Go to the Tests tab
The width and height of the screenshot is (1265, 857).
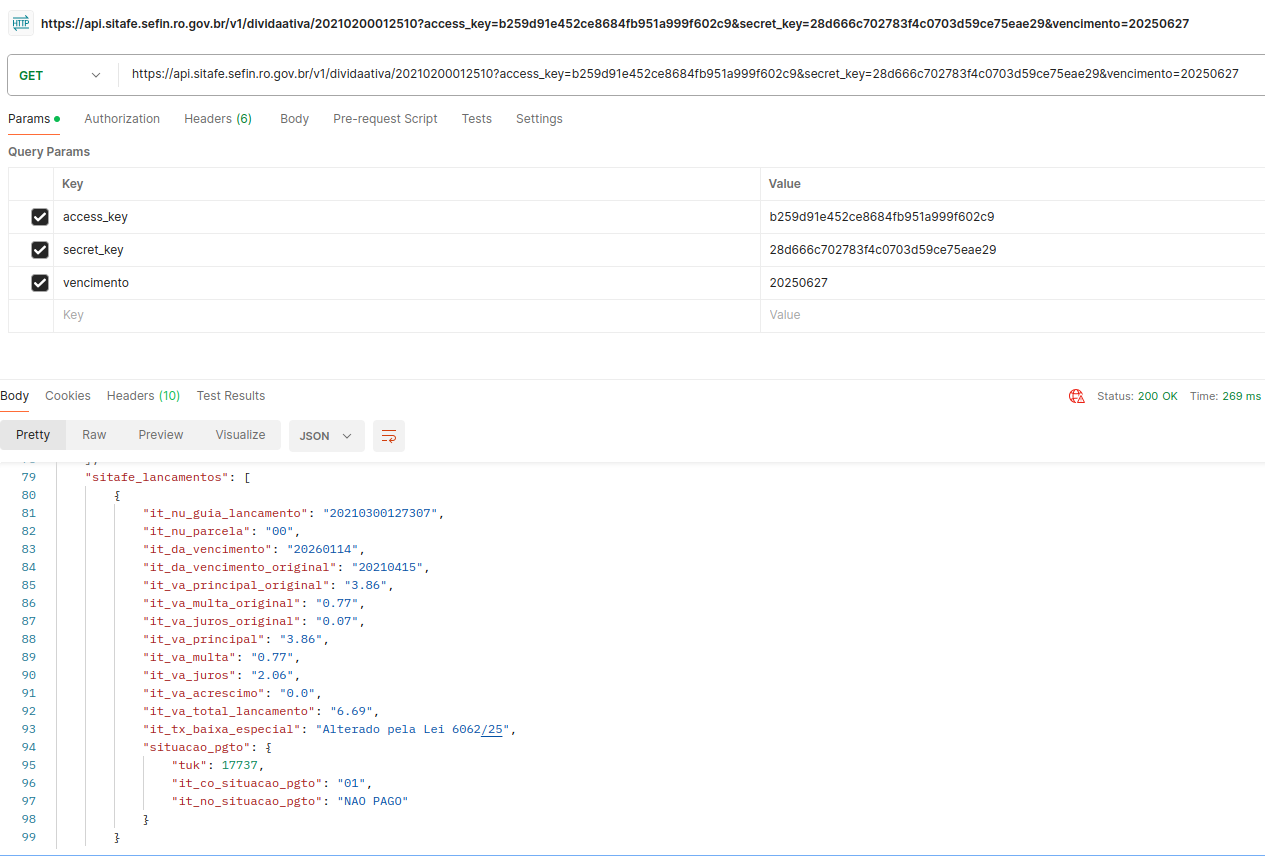click(x=476, y=119)
